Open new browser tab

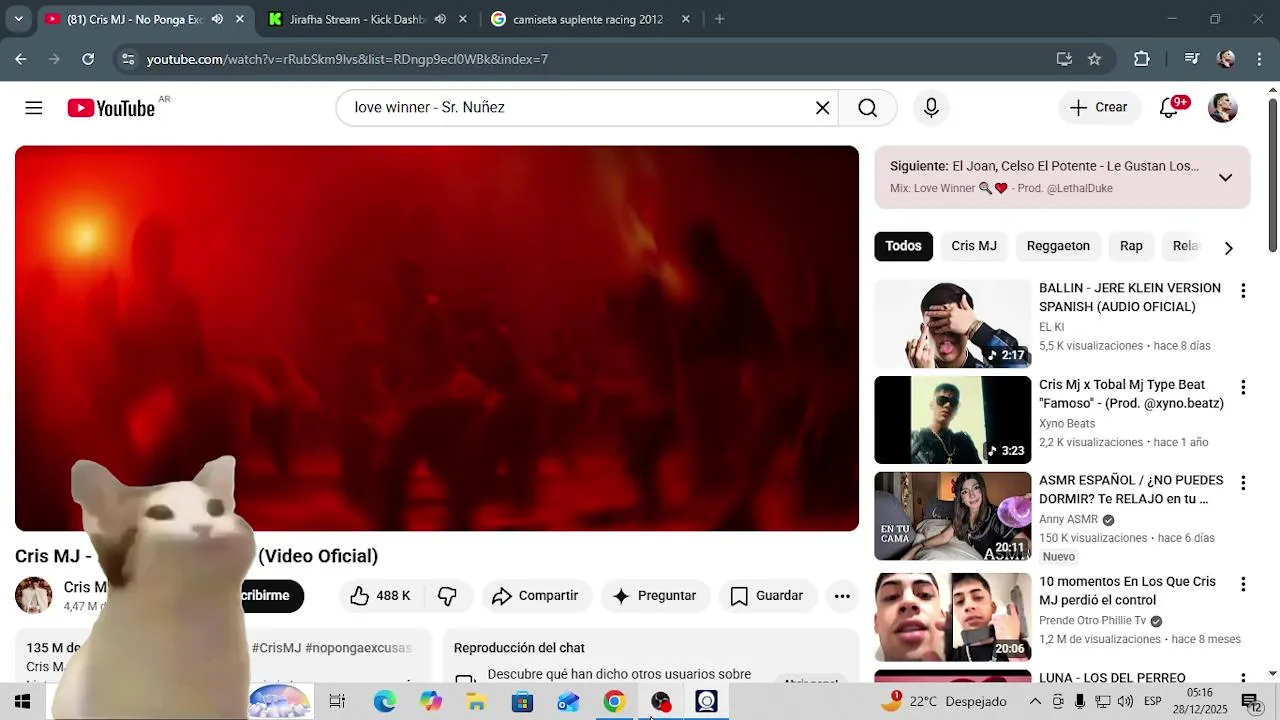tap(719, 19)
